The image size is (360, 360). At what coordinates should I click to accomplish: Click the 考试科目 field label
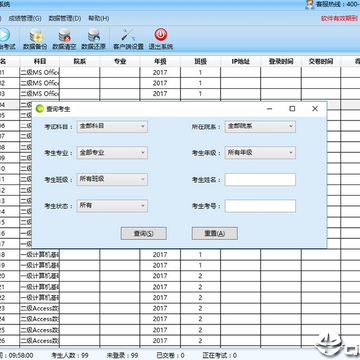58,127
